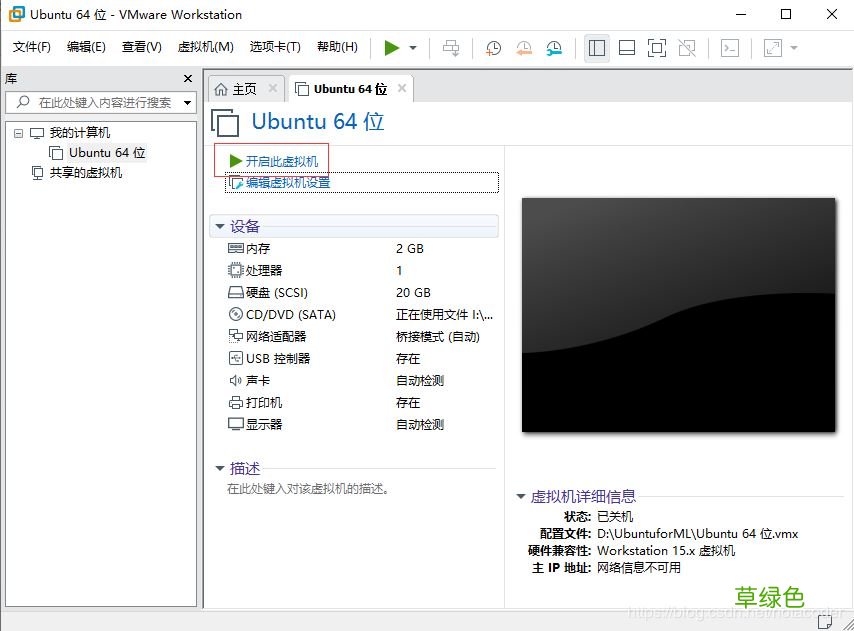Toggle the library sidebar view
The width and height of the screenshot is (854, 631).
point(597,48)
